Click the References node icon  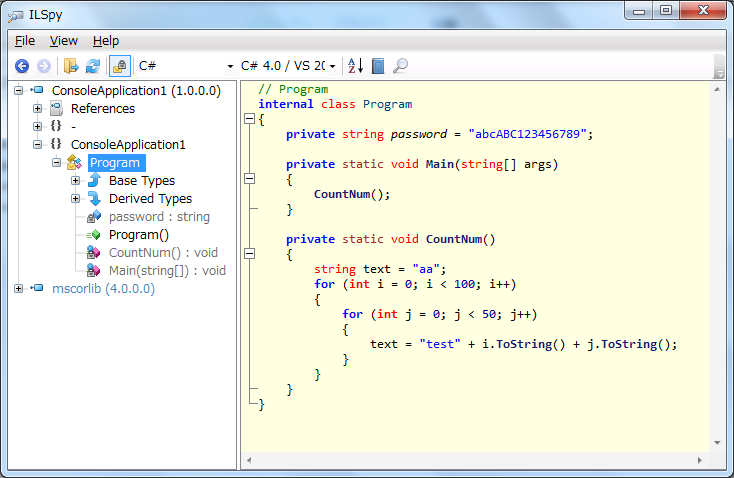(56, 109)
